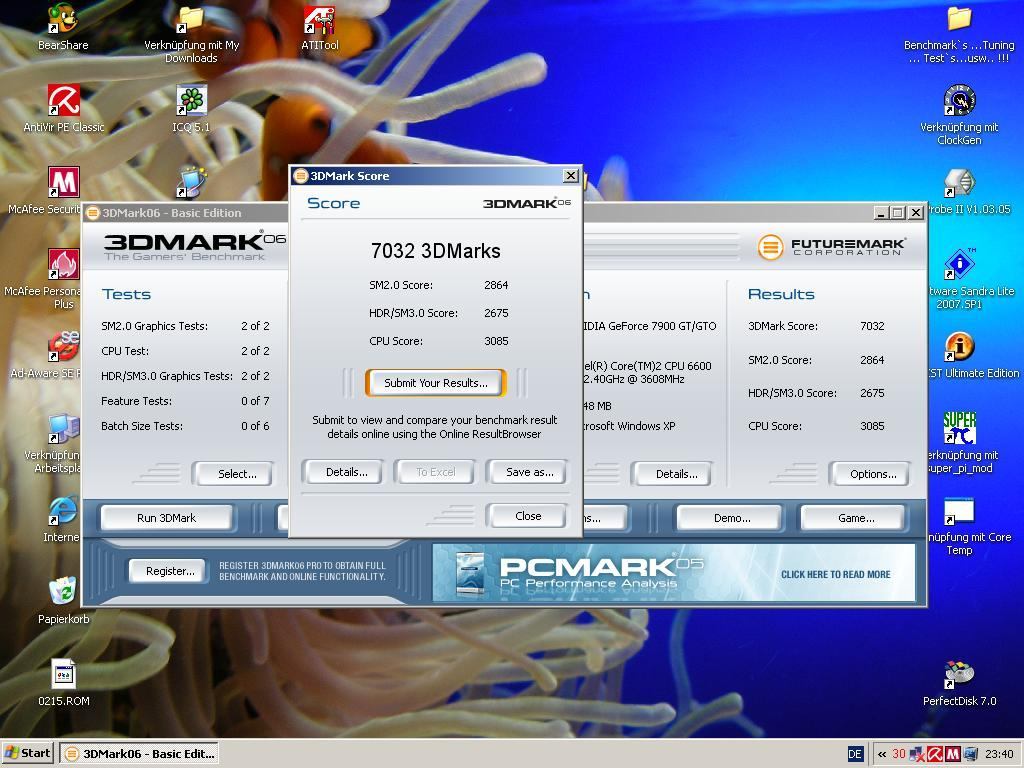Click 'HDR/SM3.0 Score:' in the score dialog
Screen dimensions: 1024x768
tap(413, 313)
